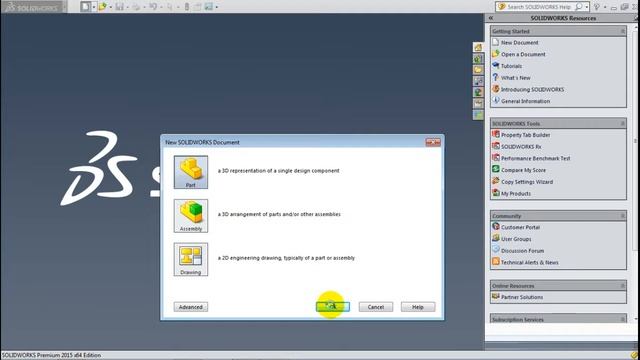Click the Save toolbar icon
The width and height of the screenshot is (640, 360).
119,7
